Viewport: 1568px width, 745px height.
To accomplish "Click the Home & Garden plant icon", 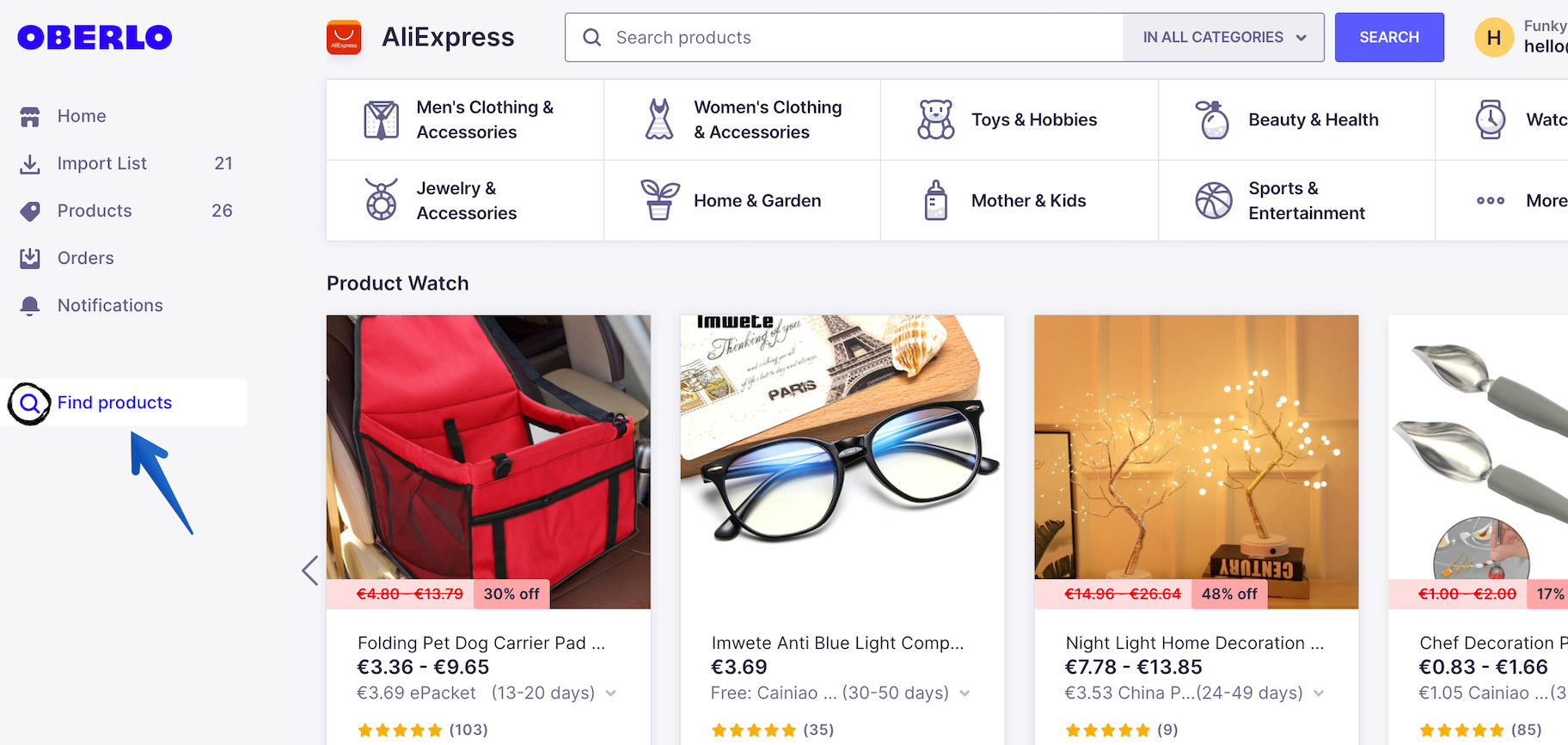I will click(x=659, y=200).
